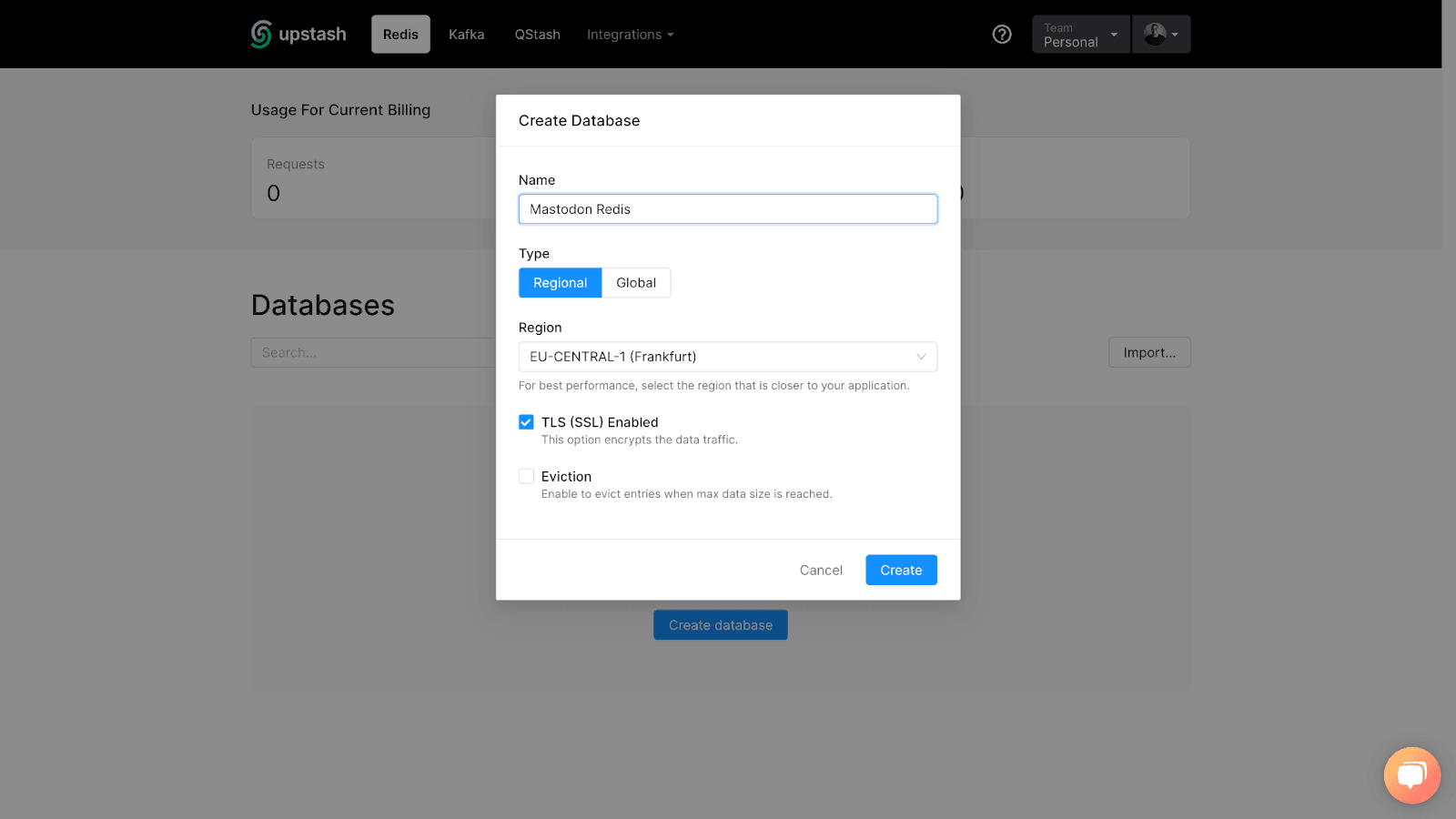Switch database type to Global
1456x819 pixels.
635,282
